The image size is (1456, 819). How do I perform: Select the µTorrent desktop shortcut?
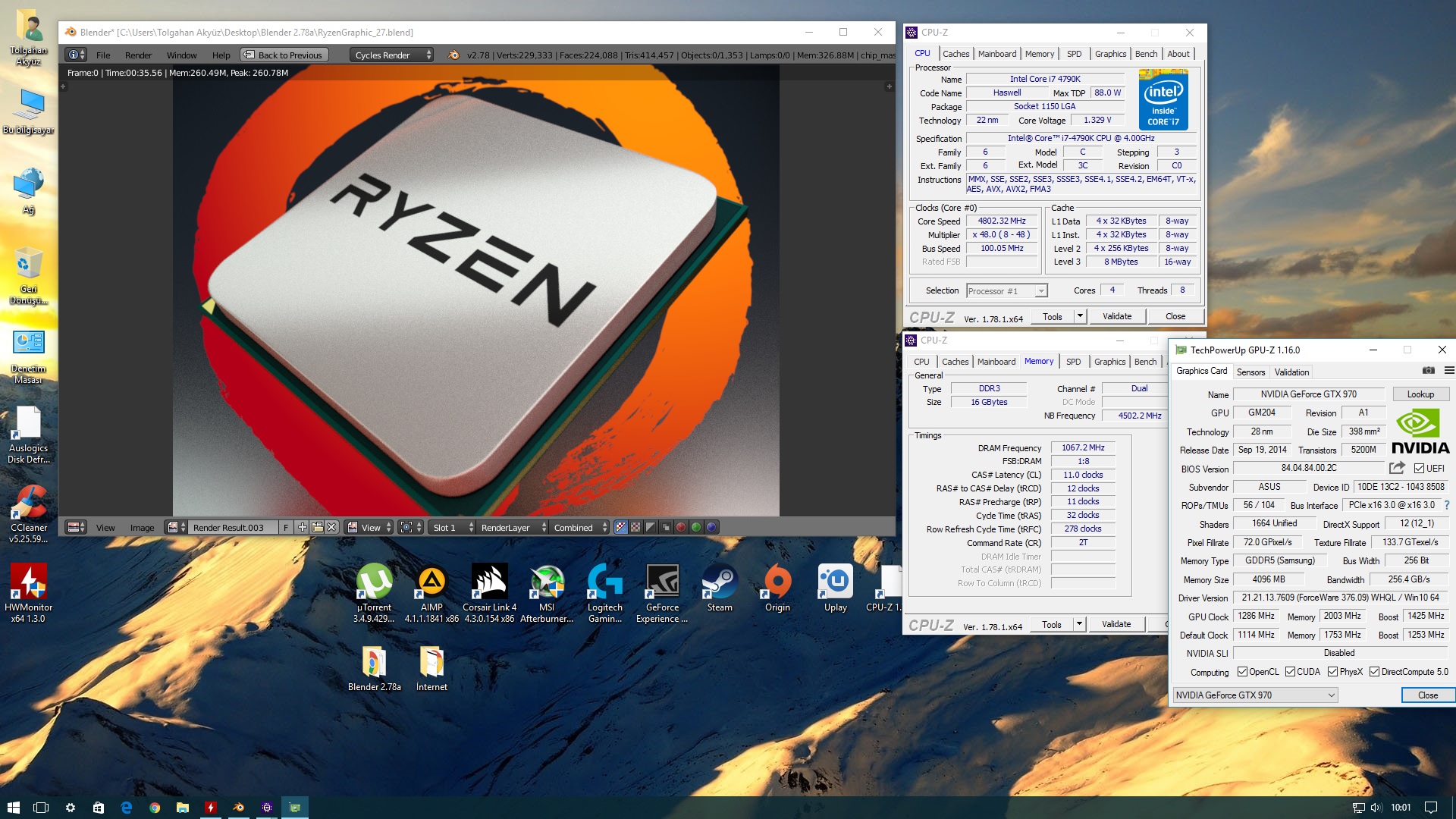coord(374,593)
